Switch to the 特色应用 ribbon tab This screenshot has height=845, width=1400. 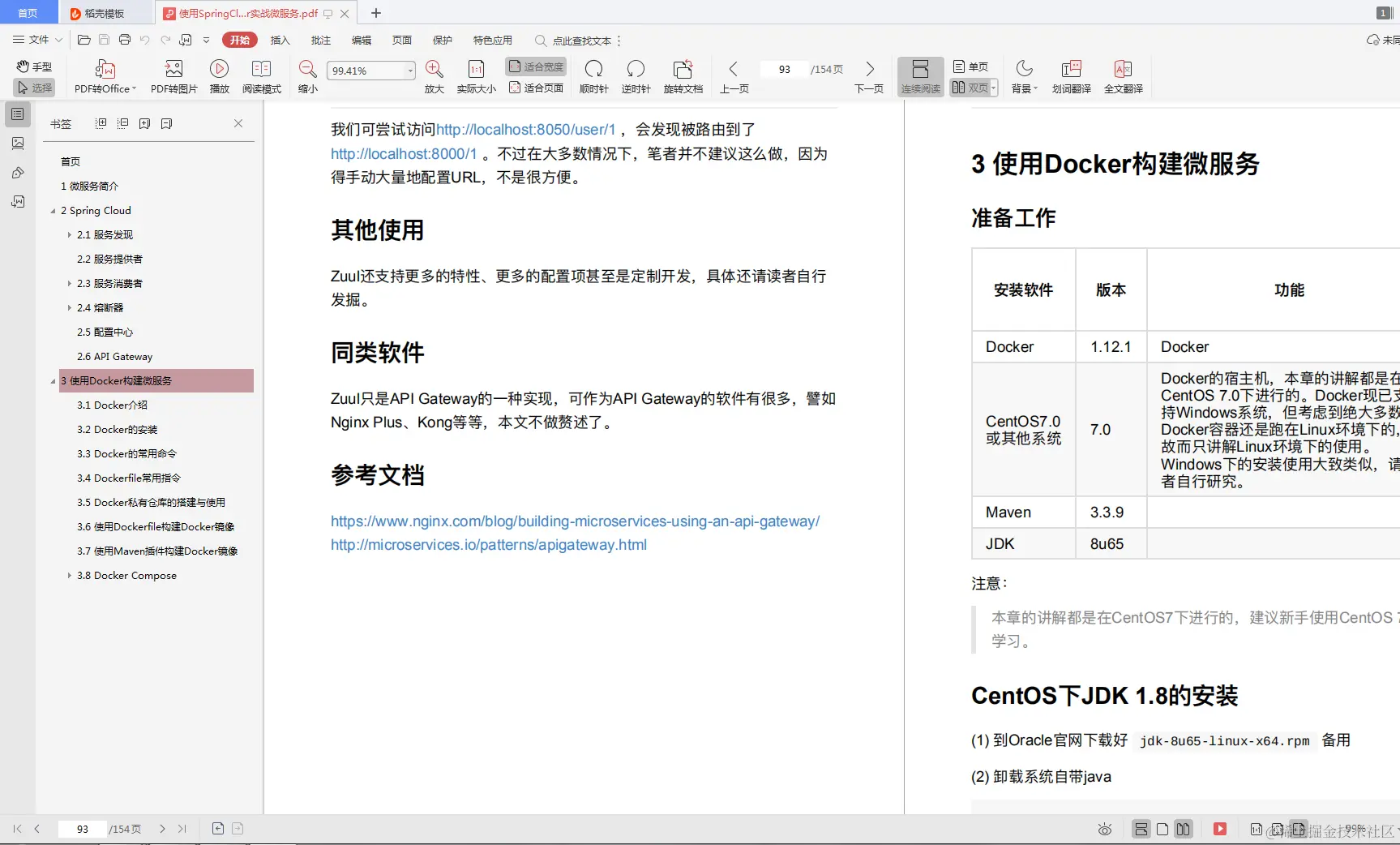coord(492,40)
